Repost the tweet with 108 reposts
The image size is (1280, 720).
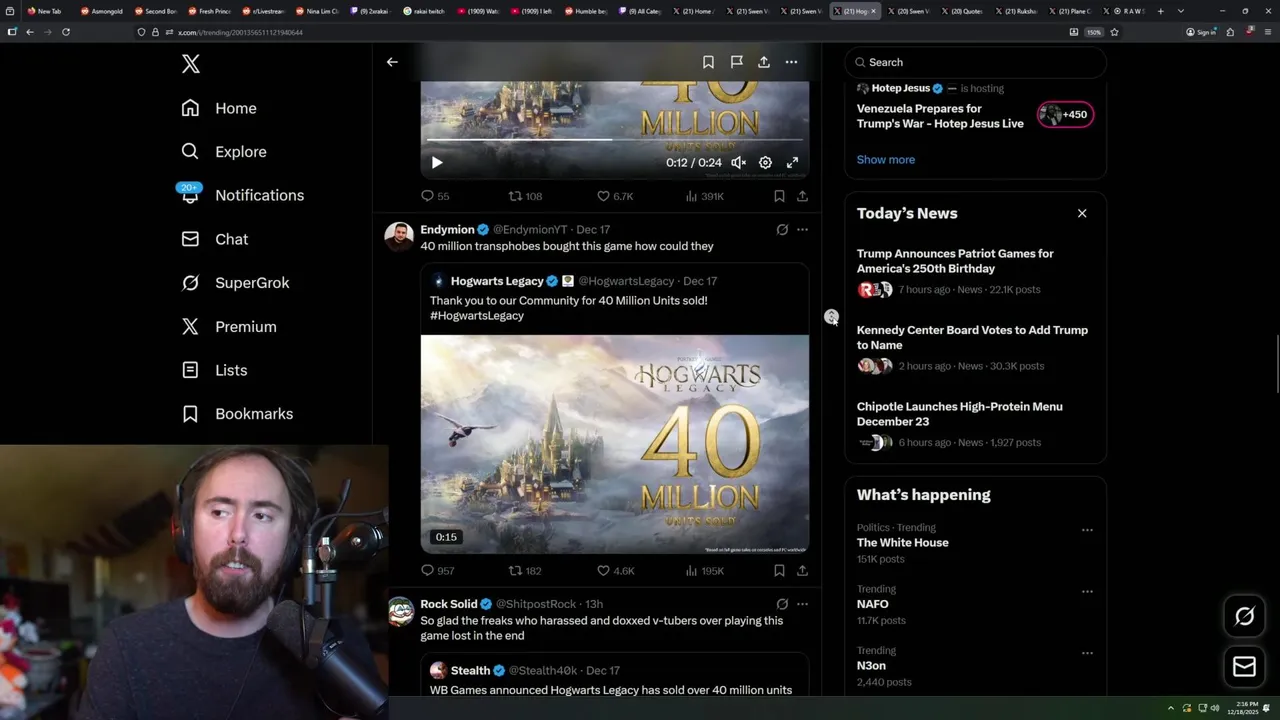[525, 196]
